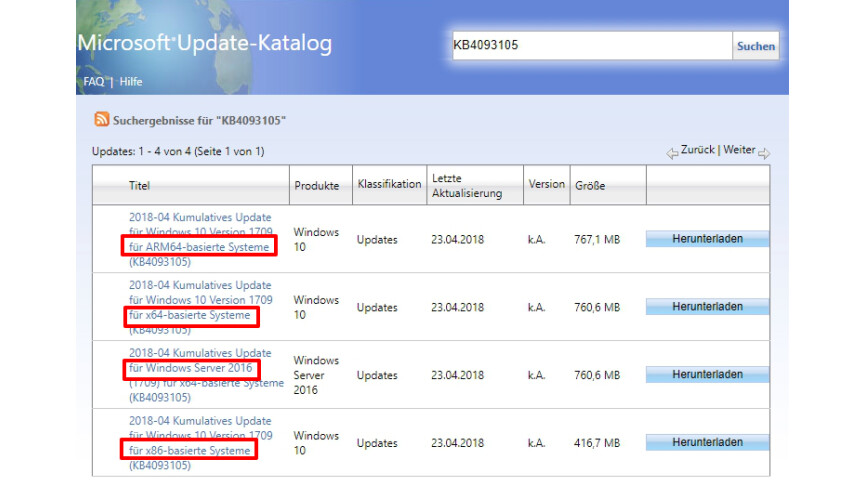Screen dimensions: 864x486
Task: Go to previous page via Zurück
Action: pyautogui.click(x=698, y=150)
